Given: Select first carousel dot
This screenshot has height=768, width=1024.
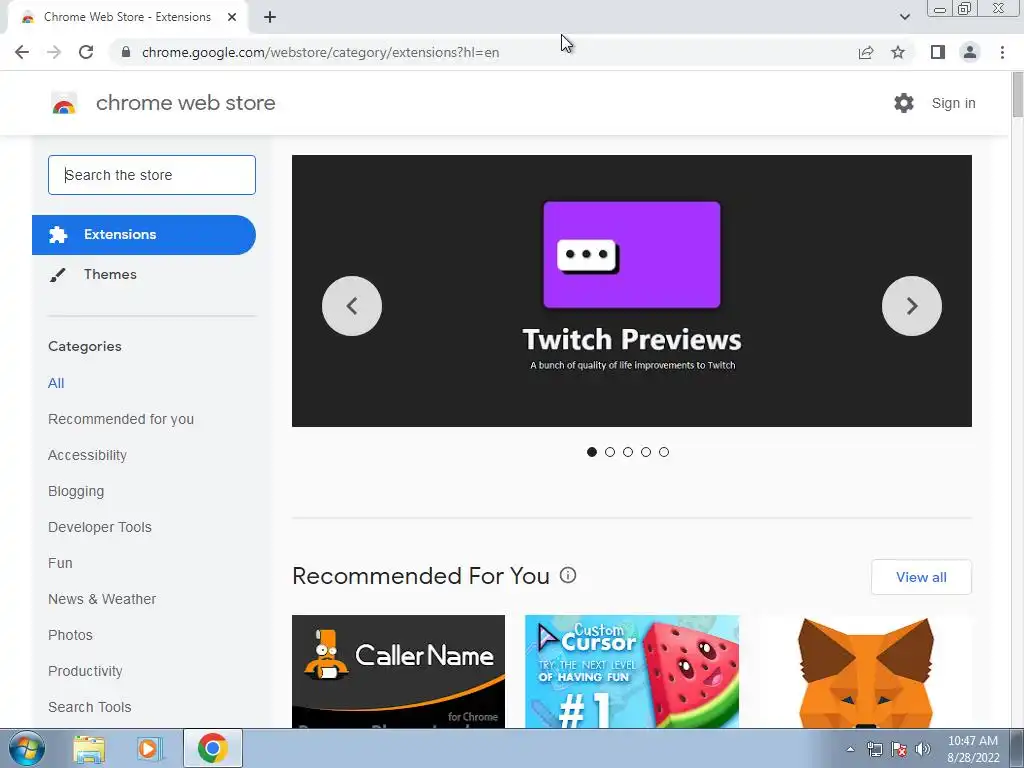Looking at the screenshot, I should (x=592, y=452).
